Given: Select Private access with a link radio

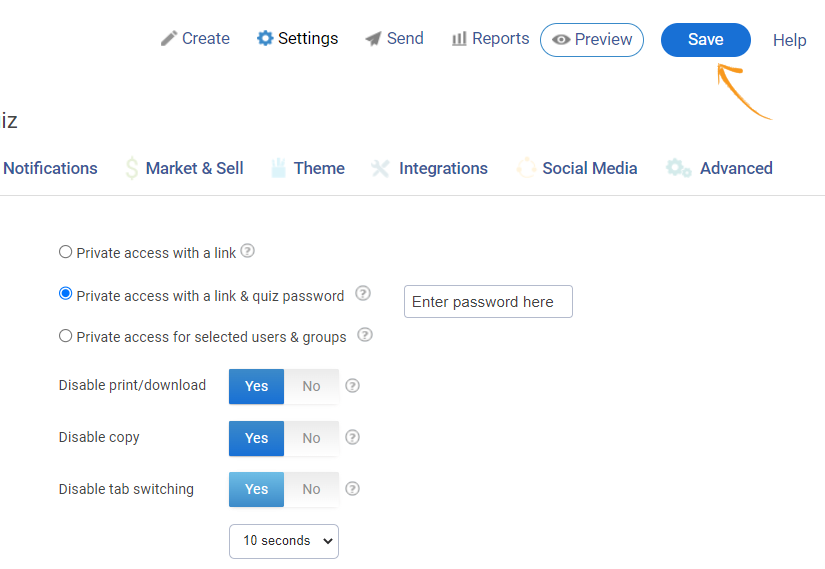Looking at the screenshot, I should (66, 252).
